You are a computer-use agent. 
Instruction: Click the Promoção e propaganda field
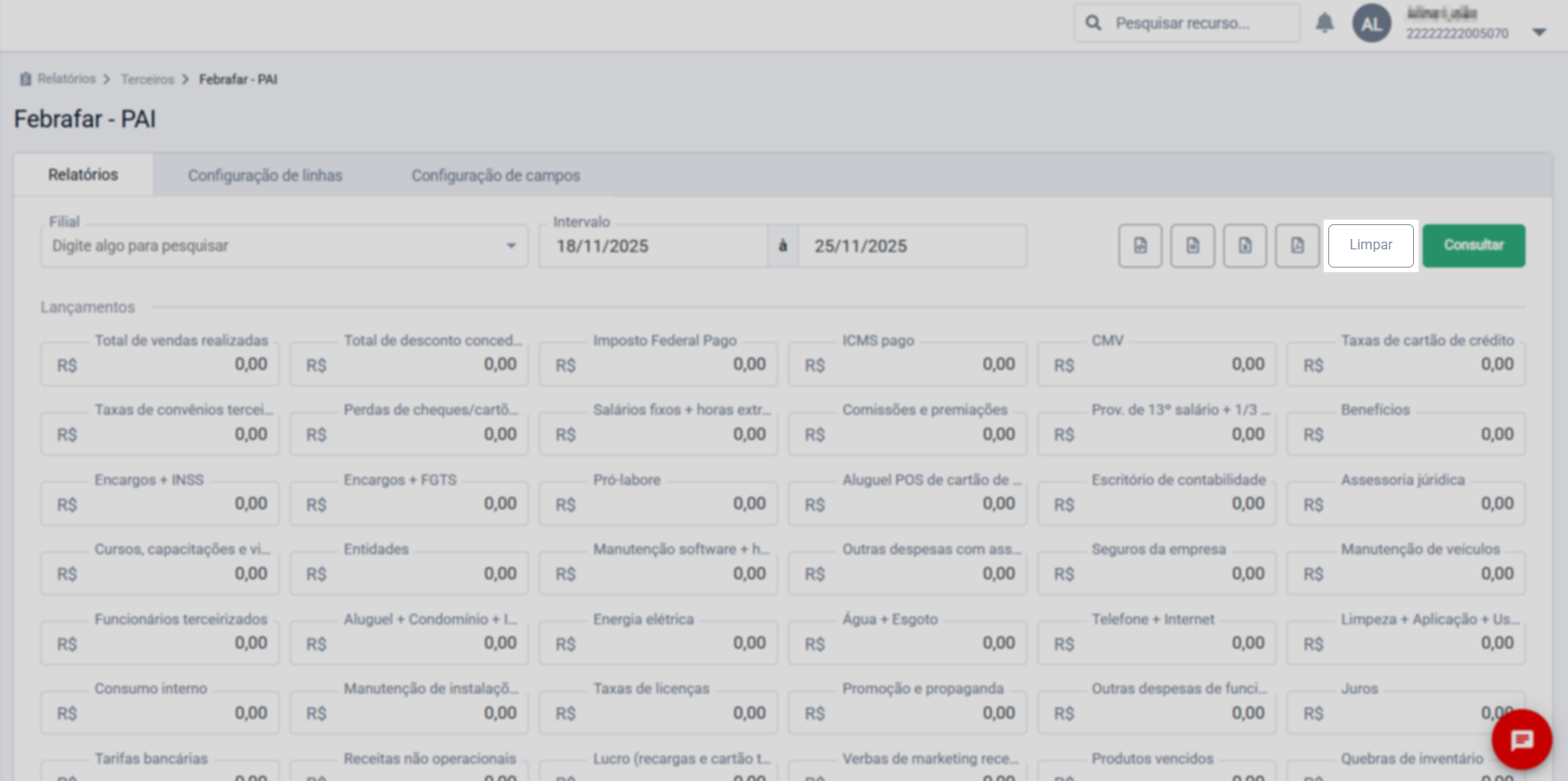[908, 713]
